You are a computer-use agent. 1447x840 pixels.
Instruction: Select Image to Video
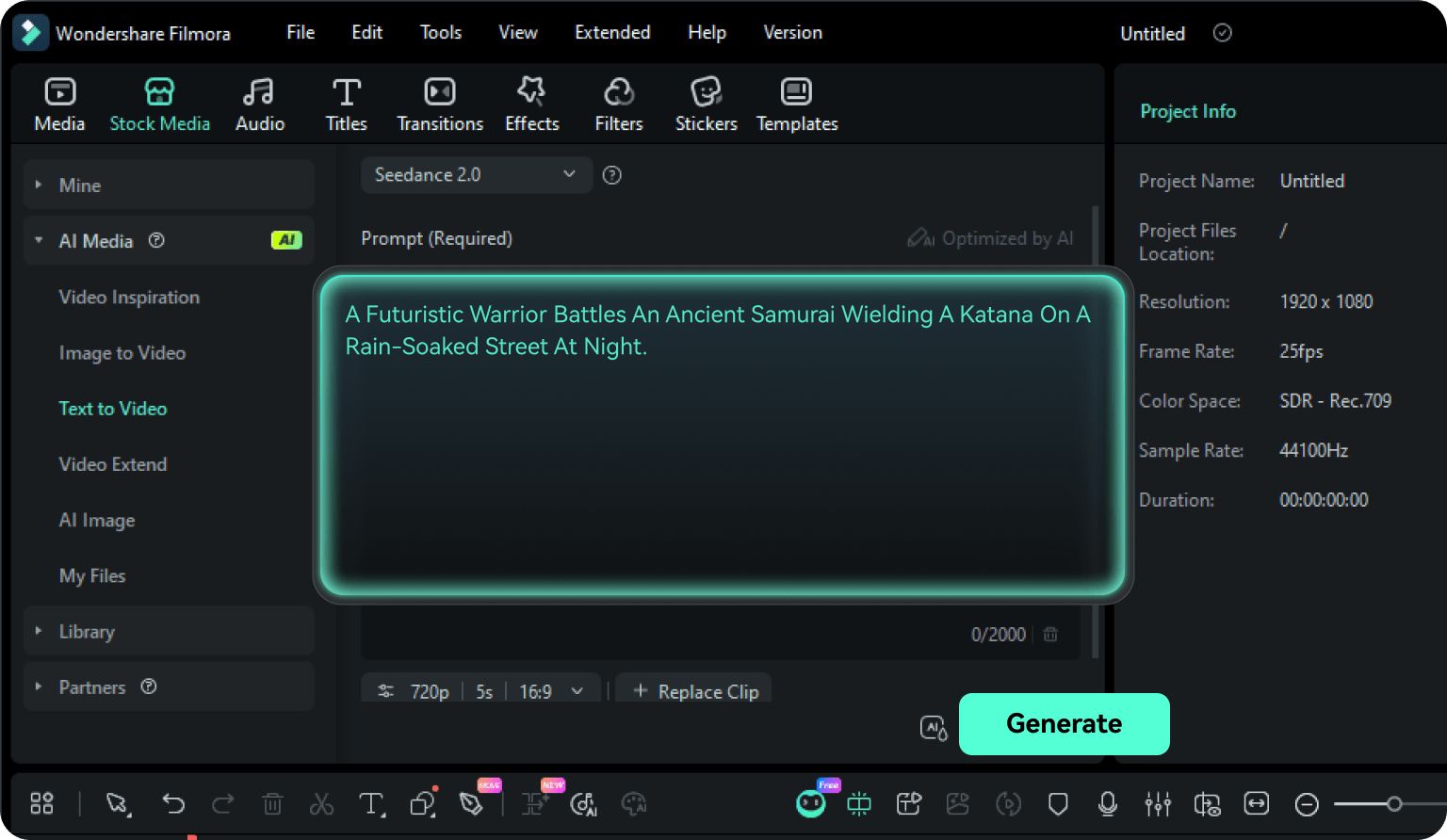pos(122,352)
